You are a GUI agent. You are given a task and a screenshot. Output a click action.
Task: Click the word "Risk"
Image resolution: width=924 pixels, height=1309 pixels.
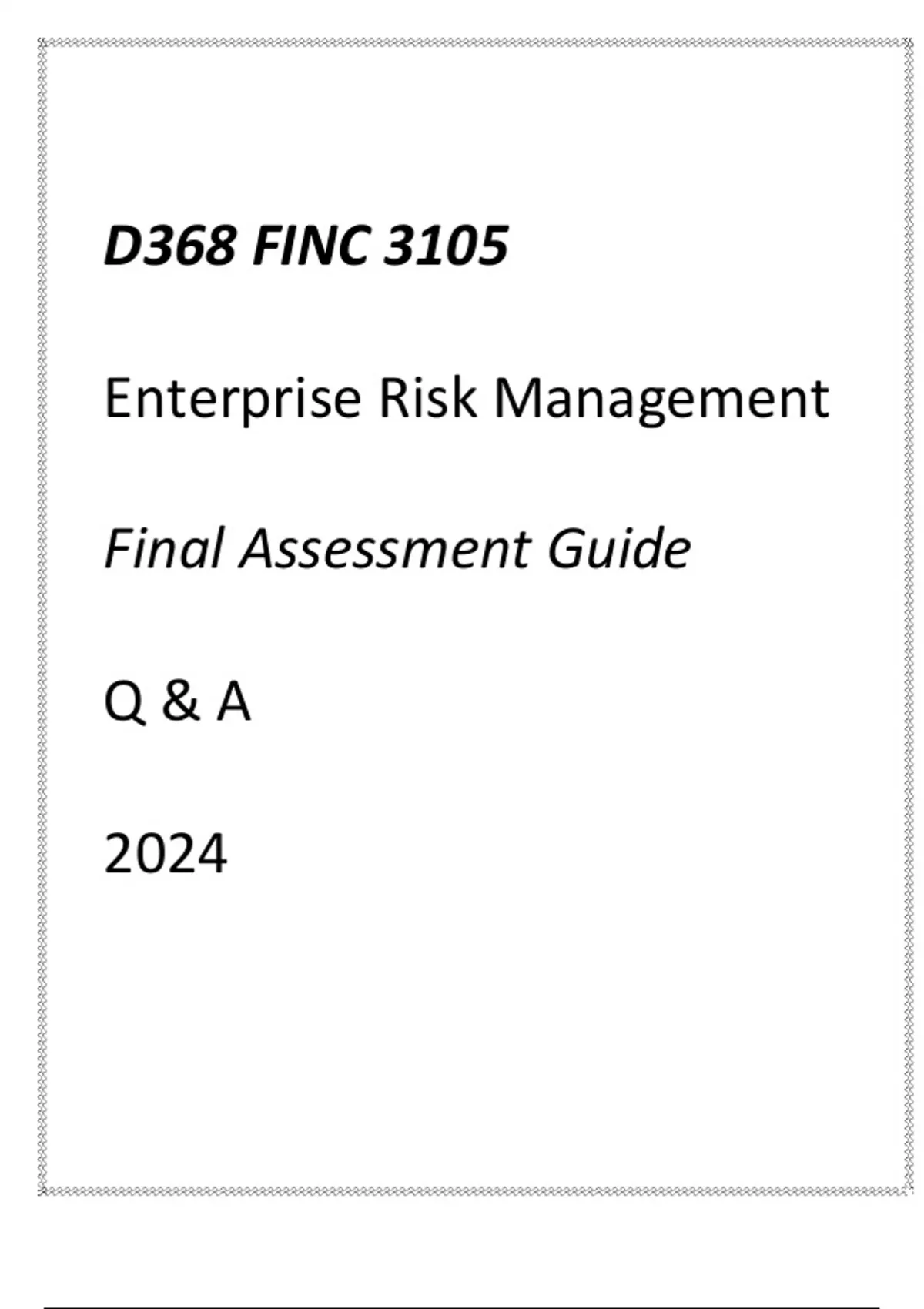(x=427, y=399)
